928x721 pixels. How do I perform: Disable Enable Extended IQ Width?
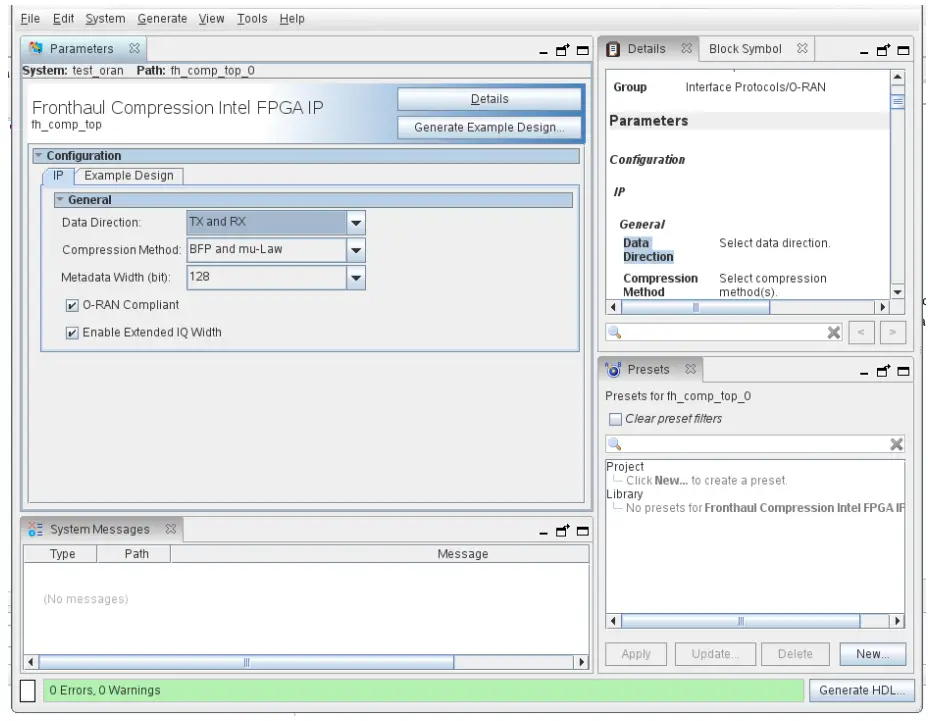72,332
